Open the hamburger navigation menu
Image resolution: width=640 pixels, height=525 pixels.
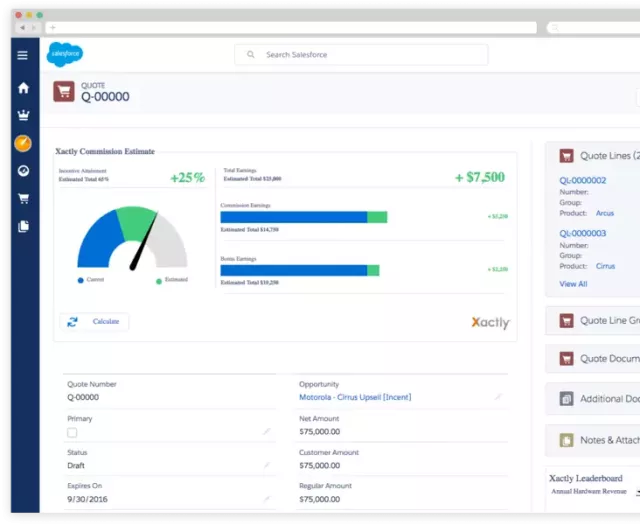[x=22, y=55]
